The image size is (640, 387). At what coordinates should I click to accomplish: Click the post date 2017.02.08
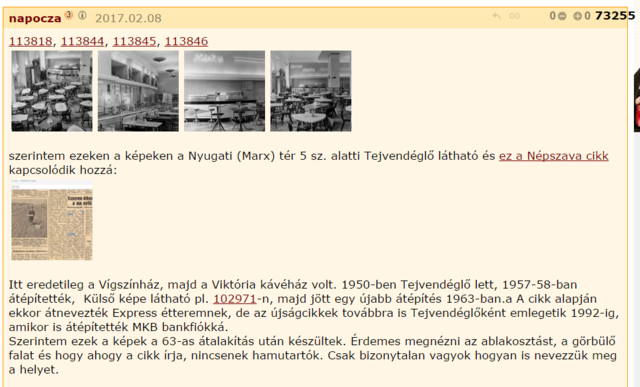[128, 18]
